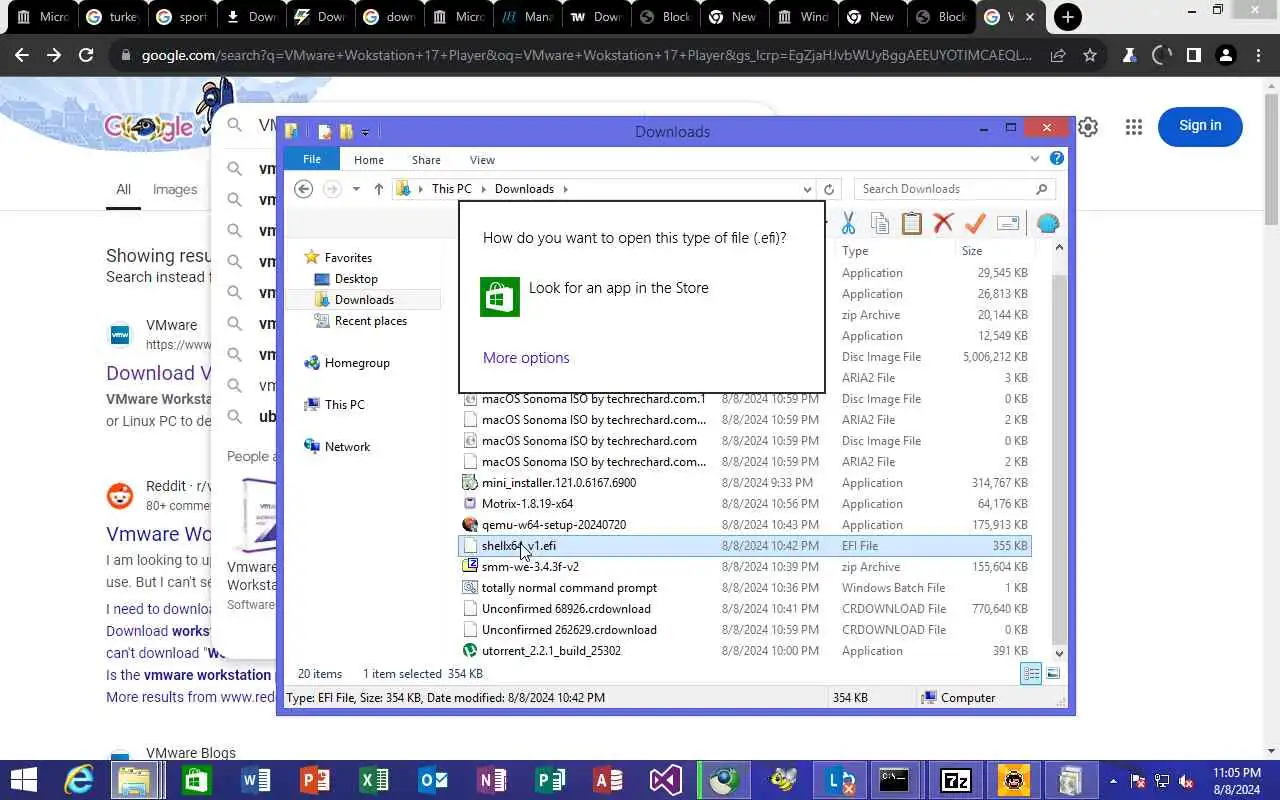
Task: Open PowerPoint from the taskbar
Action: (315, 780)
